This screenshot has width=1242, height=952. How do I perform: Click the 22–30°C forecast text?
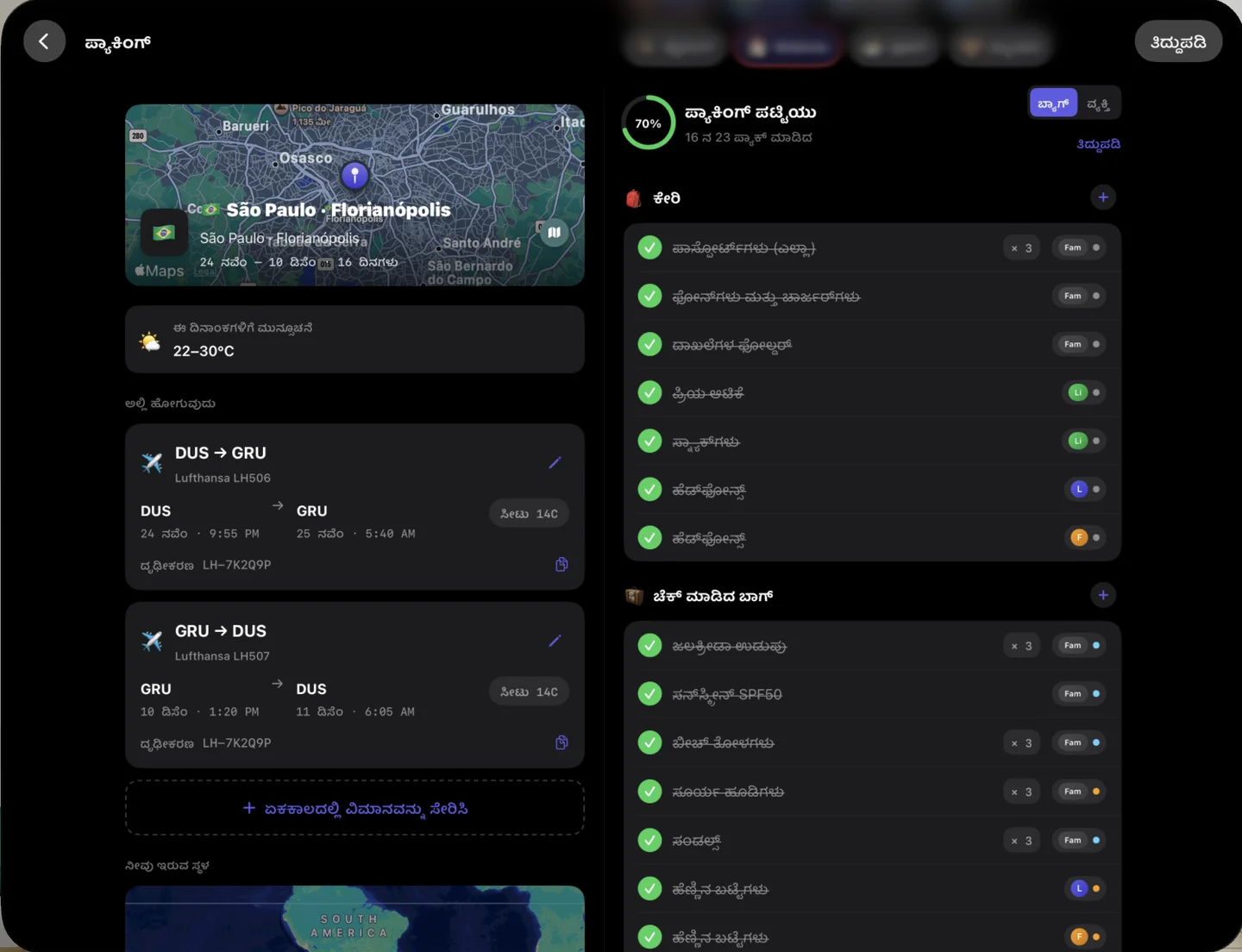click(x=204, y=351)
